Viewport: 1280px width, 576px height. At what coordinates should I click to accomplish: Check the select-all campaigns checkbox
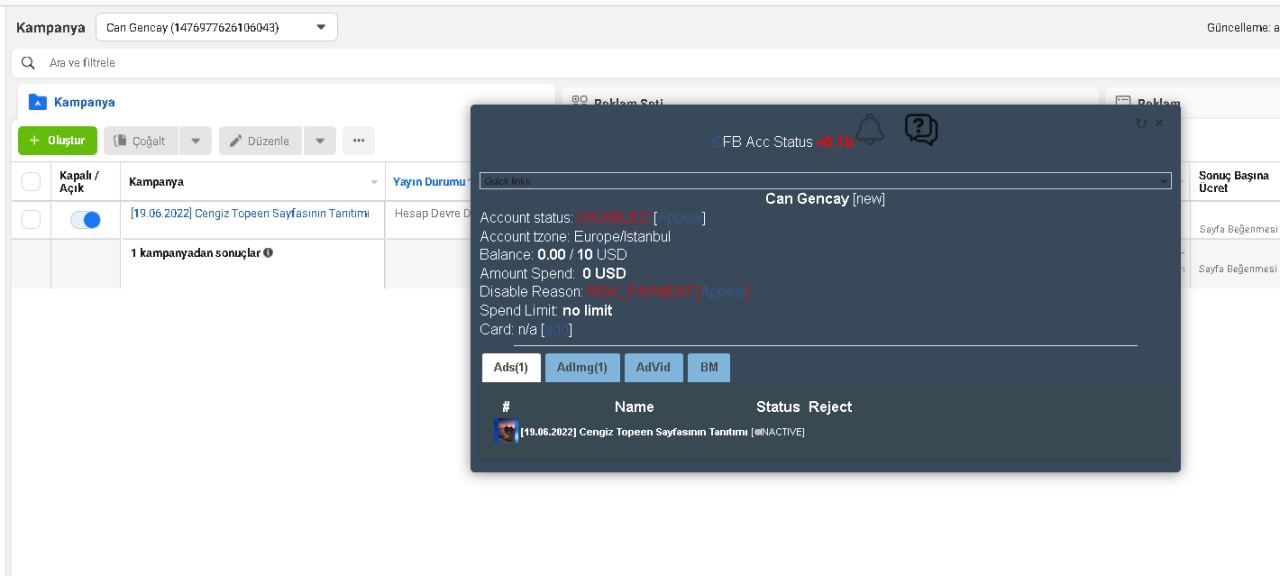[x=31, y=182]
